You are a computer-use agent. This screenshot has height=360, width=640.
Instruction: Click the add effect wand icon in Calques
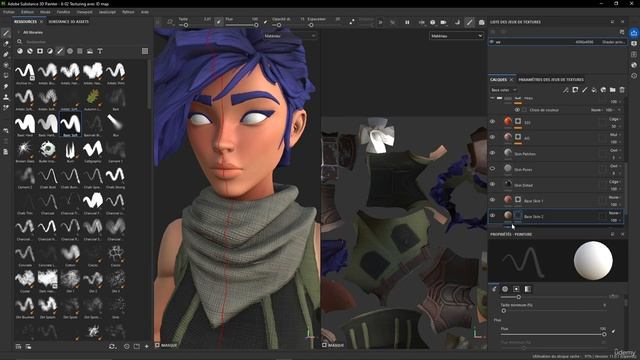click(566, 90)
